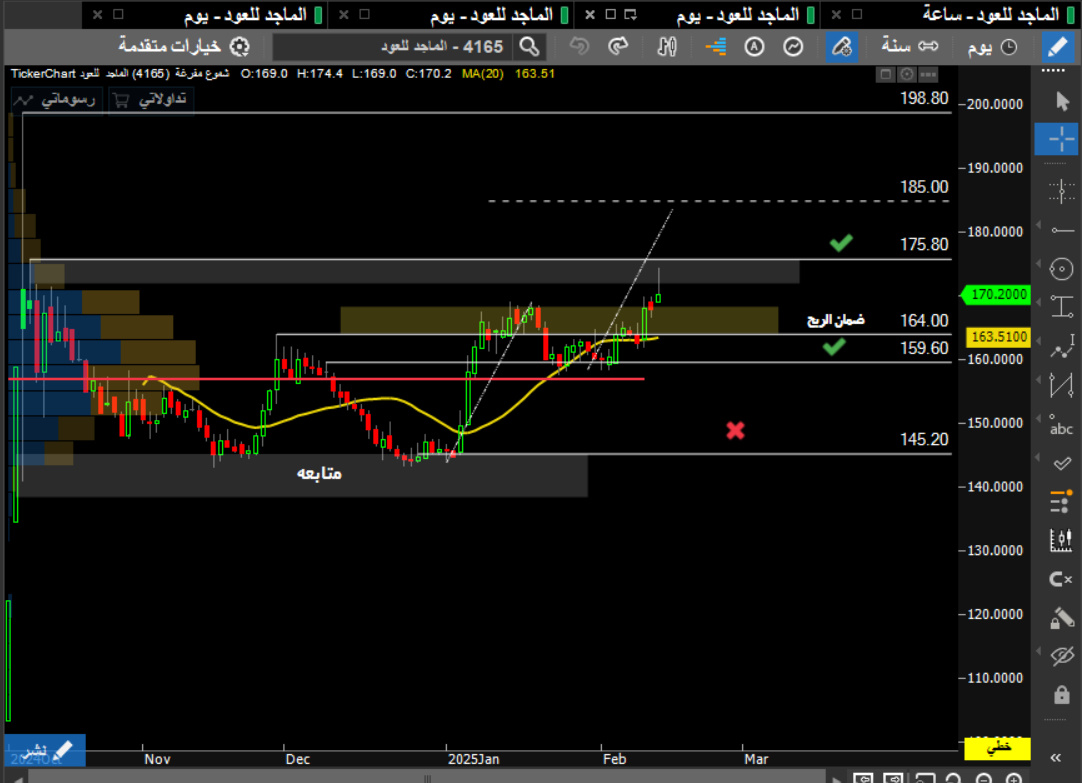Open خيارات متقدمة advanced options
The height and width of the screenshot is (783, 1082).
(x=184, y=46)
